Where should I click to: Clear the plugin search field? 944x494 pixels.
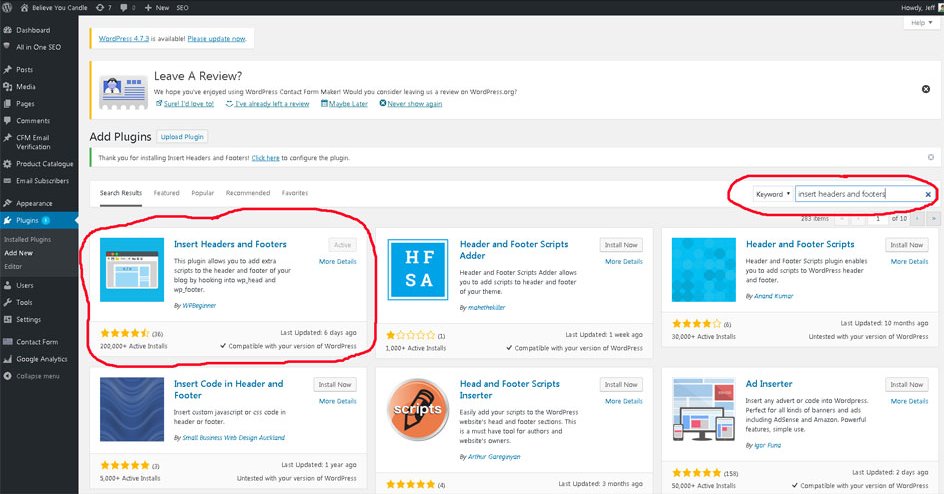[x=928, y=194]
